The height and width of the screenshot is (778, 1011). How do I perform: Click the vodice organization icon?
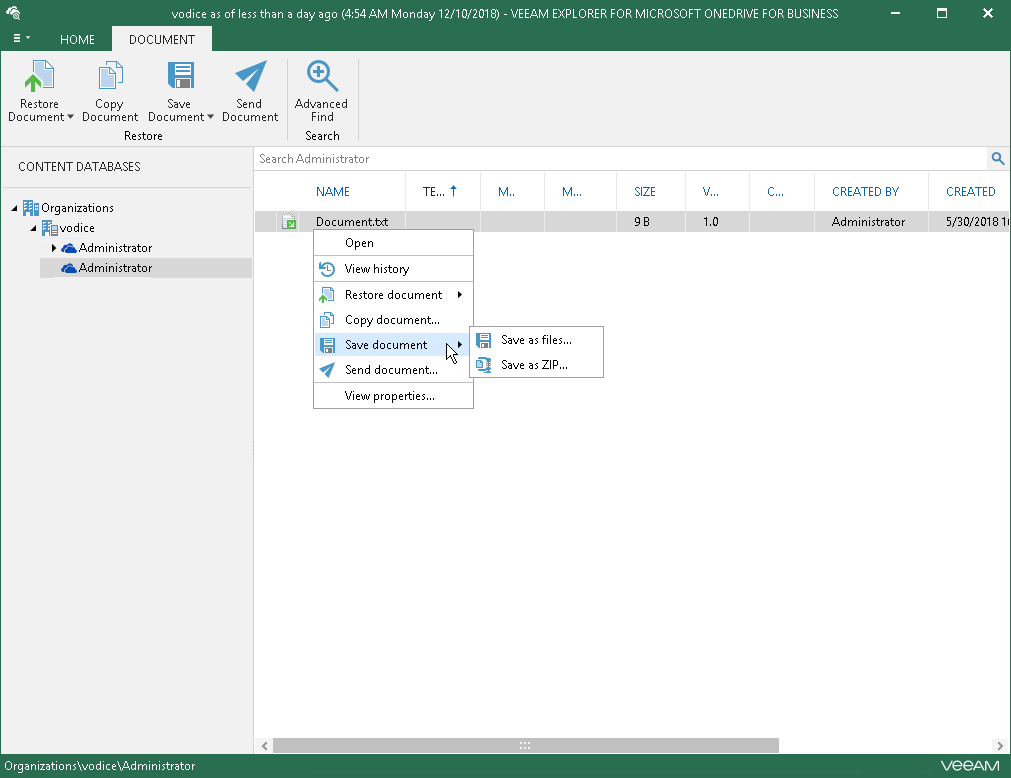(50, 228)
